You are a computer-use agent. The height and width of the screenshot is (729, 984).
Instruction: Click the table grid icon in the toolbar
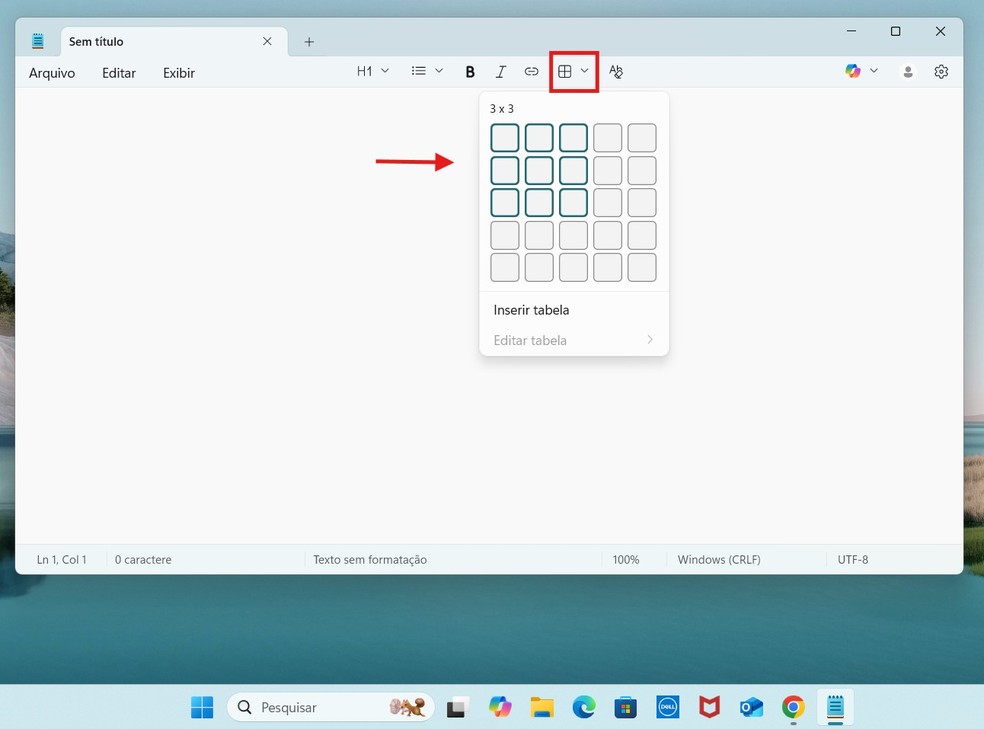(564, 72)
